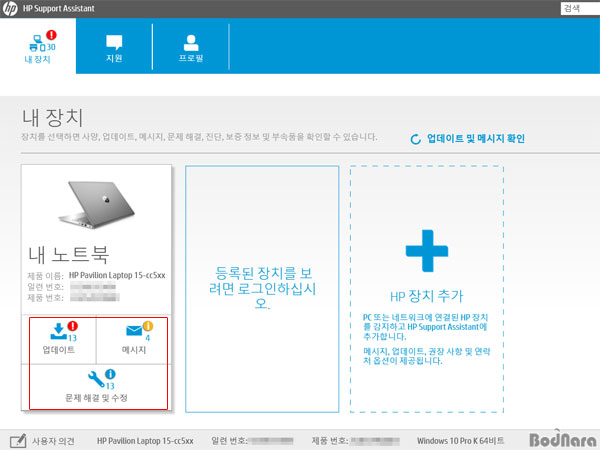Click HP Pavilion Laptop 15-cc5xx in status bar

[145, 441]
